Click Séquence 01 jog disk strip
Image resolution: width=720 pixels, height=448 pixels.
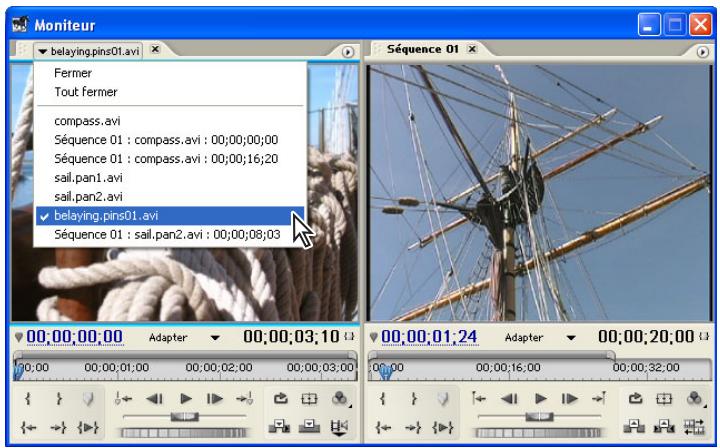(x=539, y=432)
